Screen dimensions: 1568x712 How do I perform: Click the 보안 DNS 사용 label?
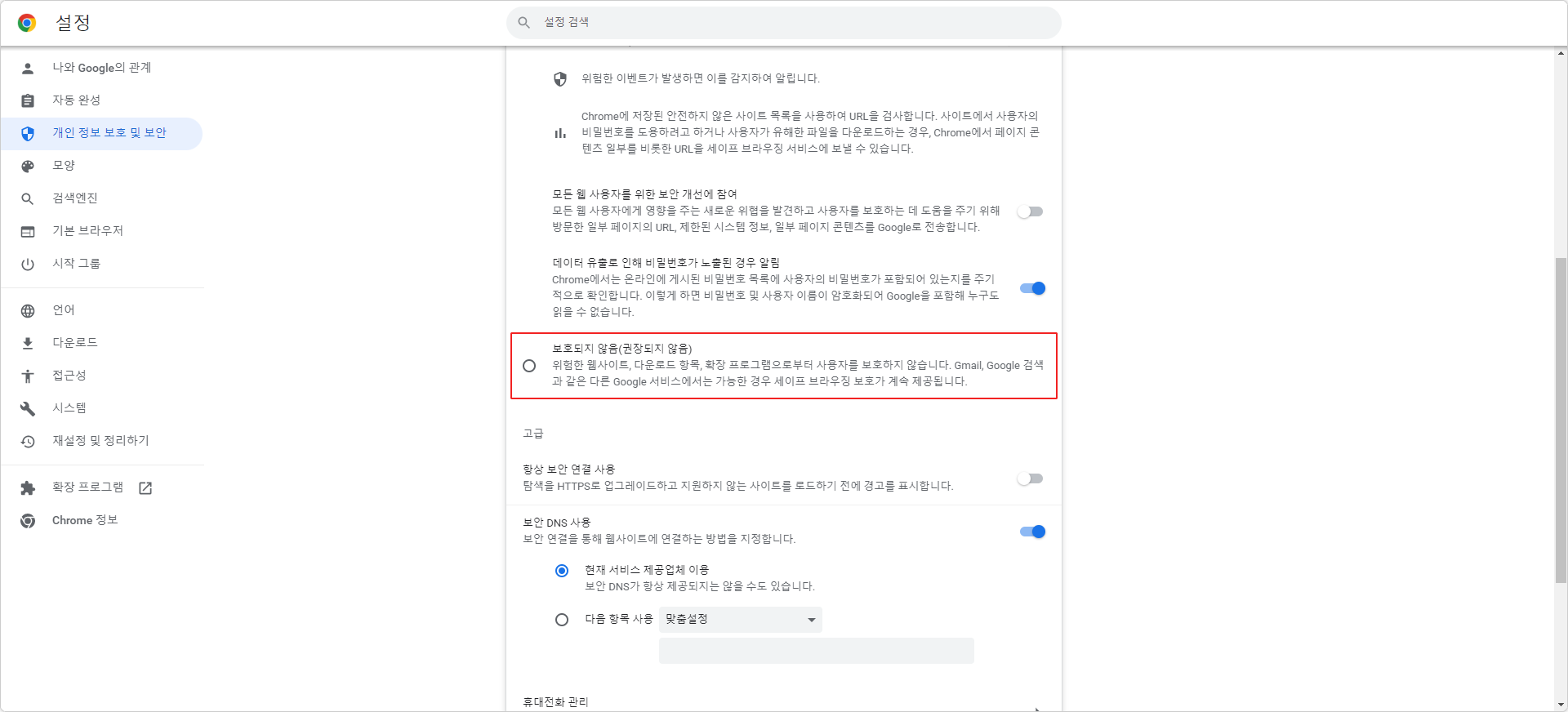[x=557, y=523]
